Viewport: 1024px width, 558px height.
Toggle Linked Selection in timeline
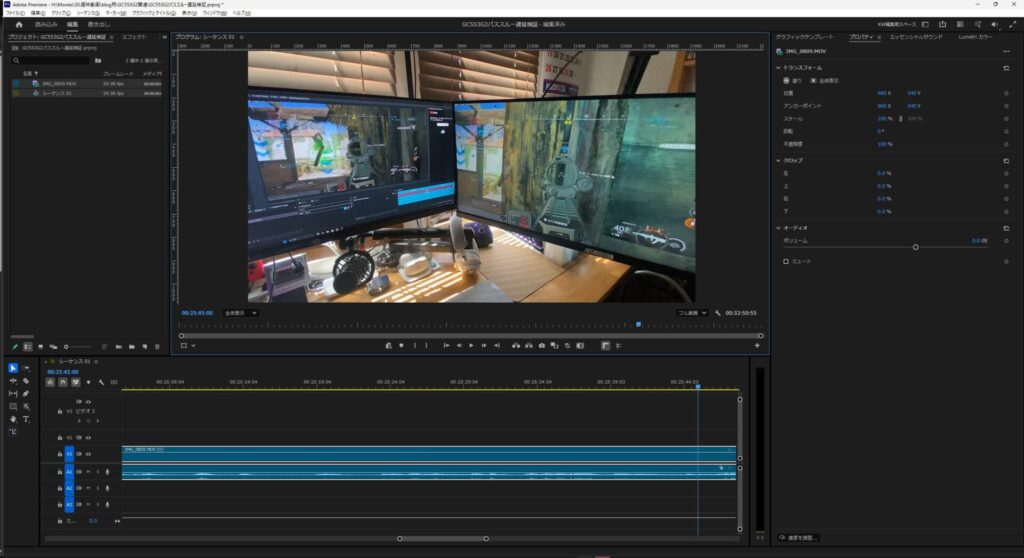[76, 382]
